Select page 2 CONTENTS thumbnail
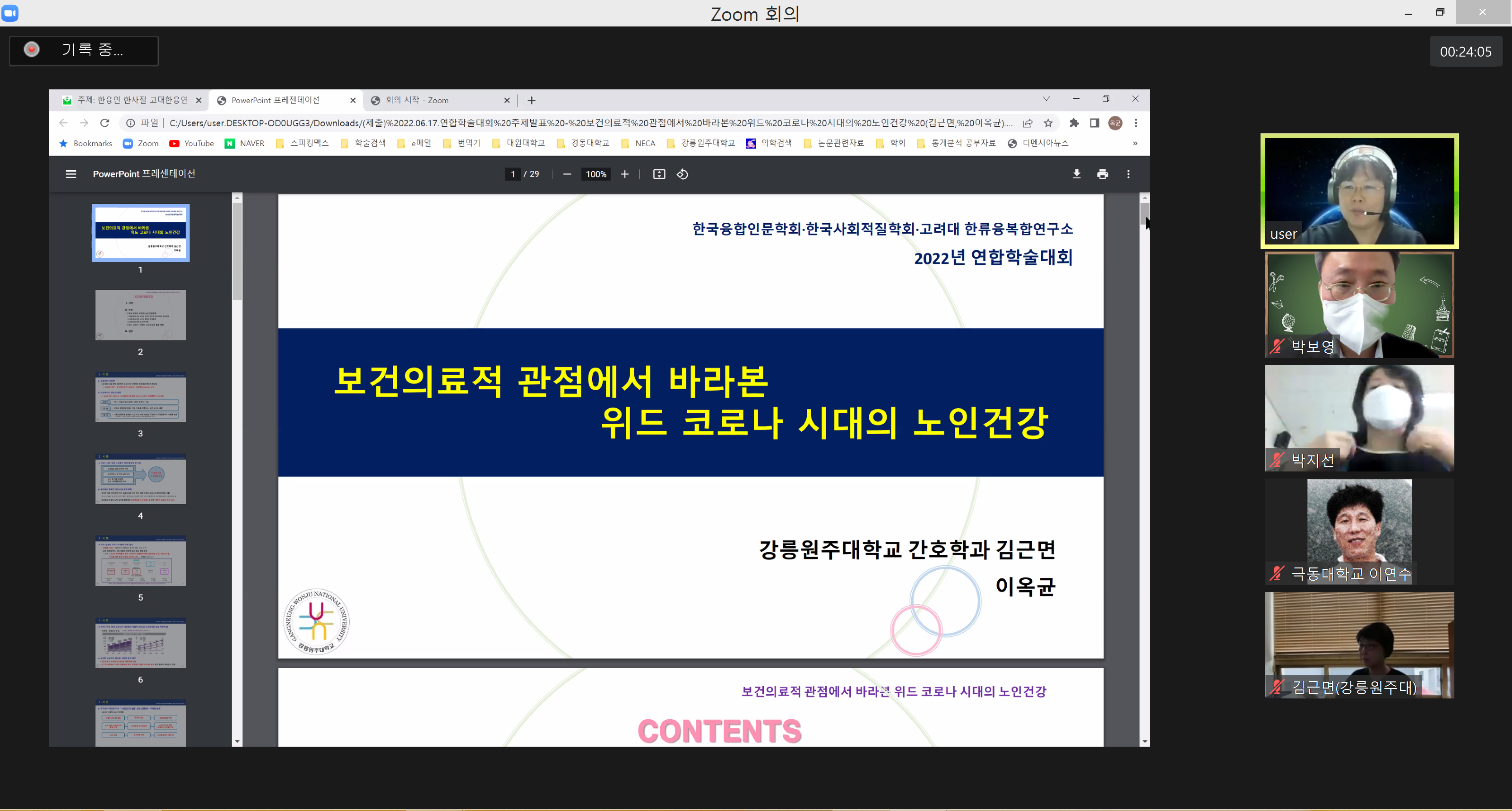Viewport: 1512px width, 811px height. click(x=140, y=315)
